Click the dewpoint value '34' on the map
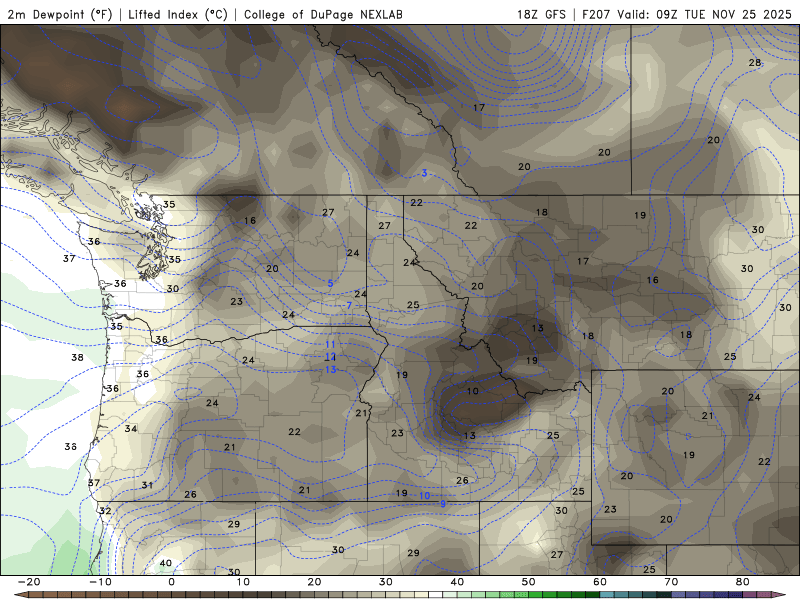The image size is (800, 600). [131, 429]
